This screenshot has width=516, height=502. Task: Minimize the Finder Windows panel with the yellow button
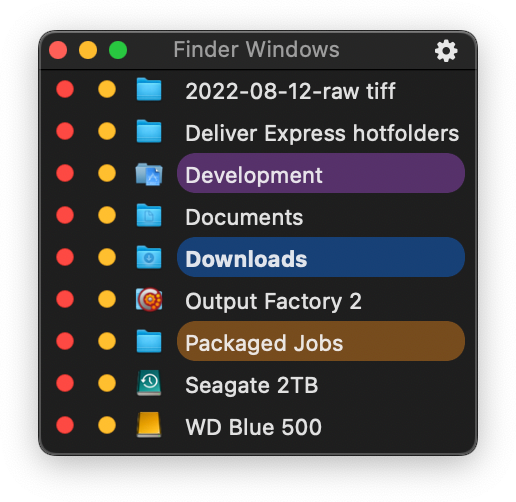[88, 50]
